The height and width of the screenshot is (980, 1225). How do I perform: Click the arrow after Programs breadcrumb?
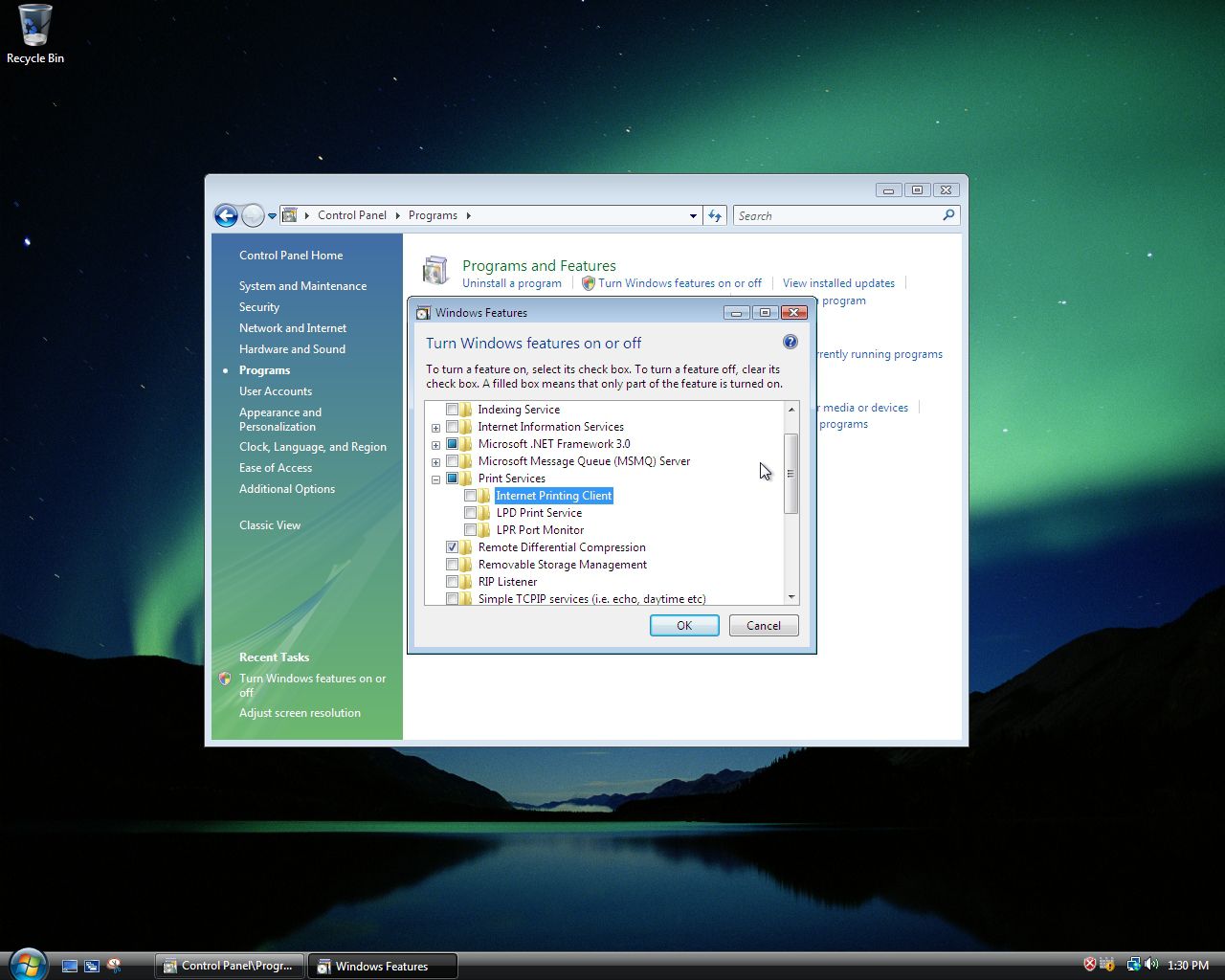coord(468,215)
